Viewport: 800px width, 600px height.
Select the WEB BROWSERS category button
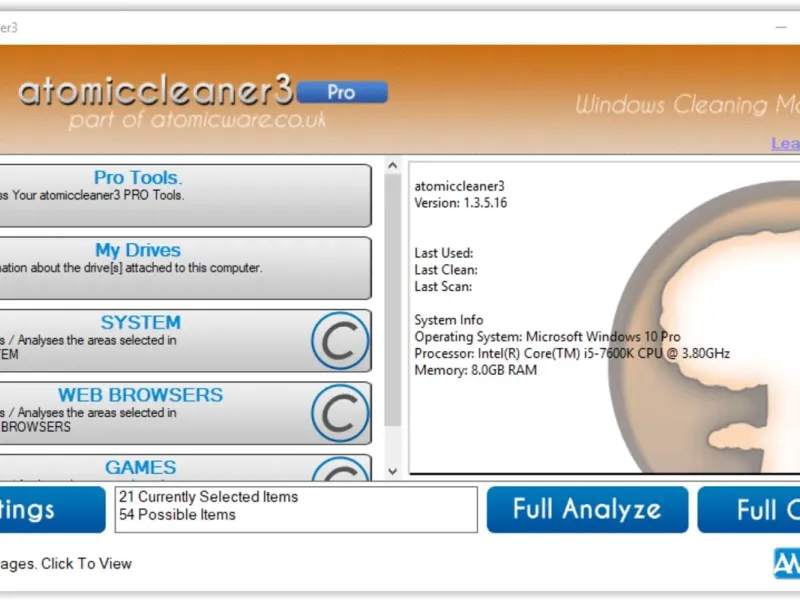click(185, 413)
